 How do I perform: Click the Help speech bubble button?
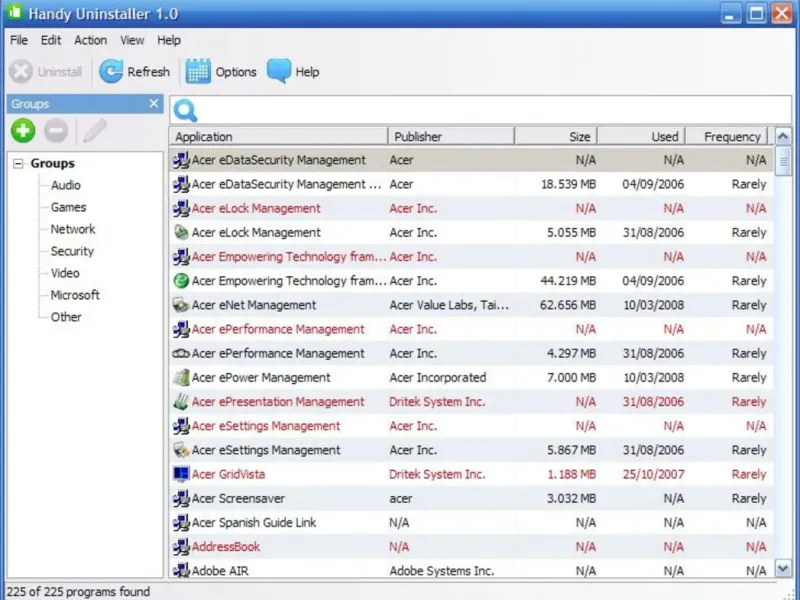[293, 71]
